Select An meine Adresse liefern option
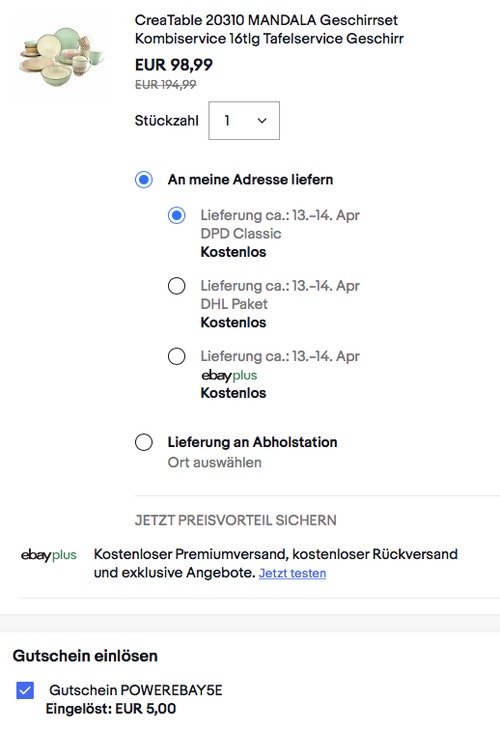 point(144,180)
